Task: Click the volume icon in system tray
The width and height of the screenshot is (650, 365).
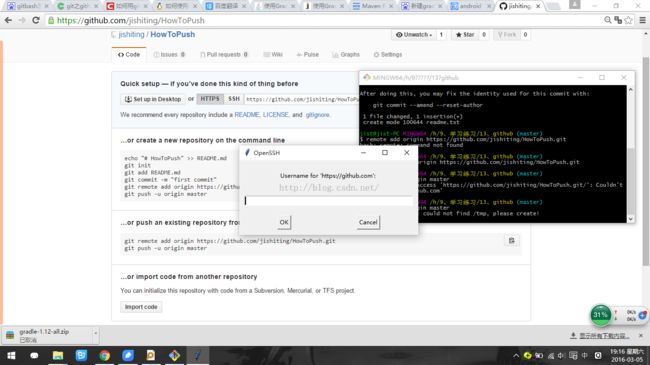Action: click(x=561, y=355)
